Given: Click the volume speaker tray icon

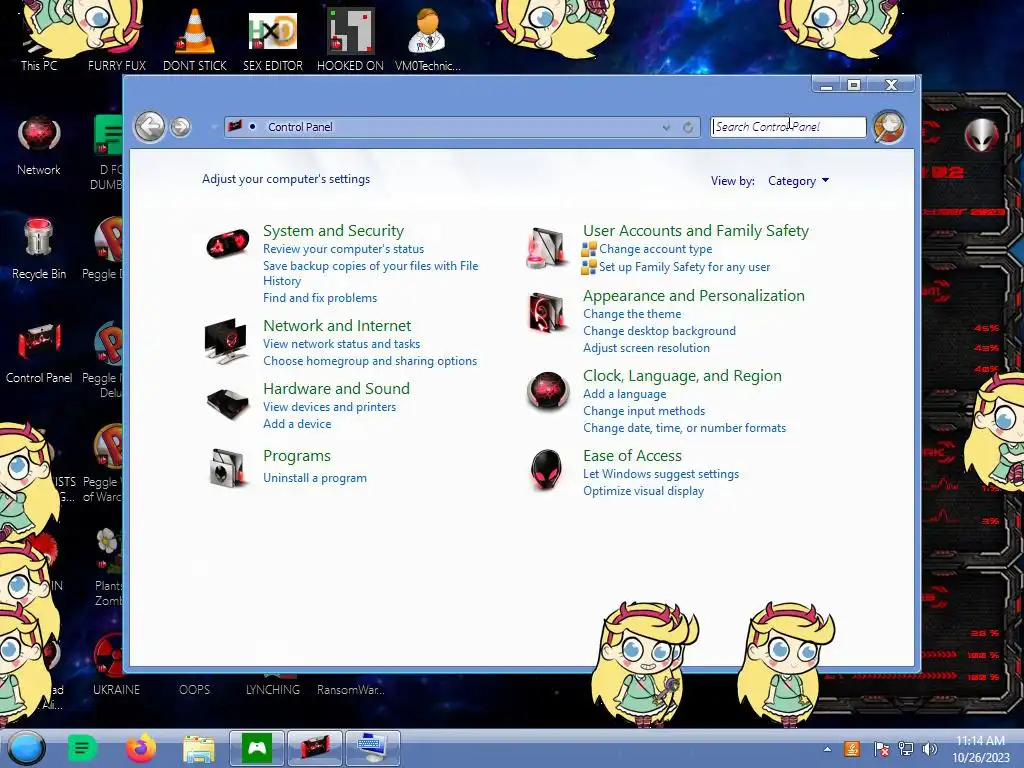Looking at the screenshot, I should click(929, 749).
